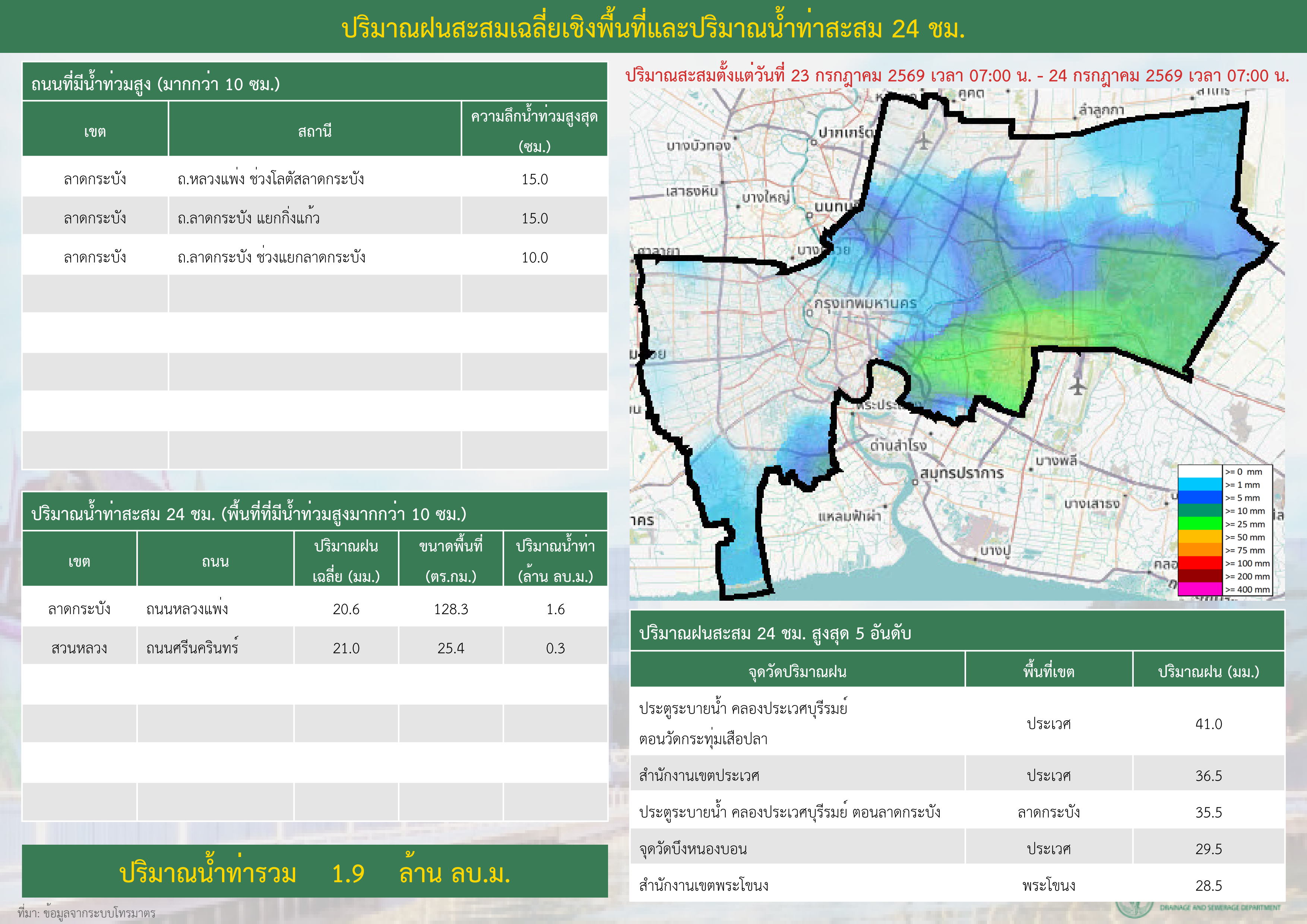Click the station ถ.ลาดกระบัง ช่วงแยกลาดกระบัง
Image resolution: width=1307 pixels, height=924 pixels.
271,257
